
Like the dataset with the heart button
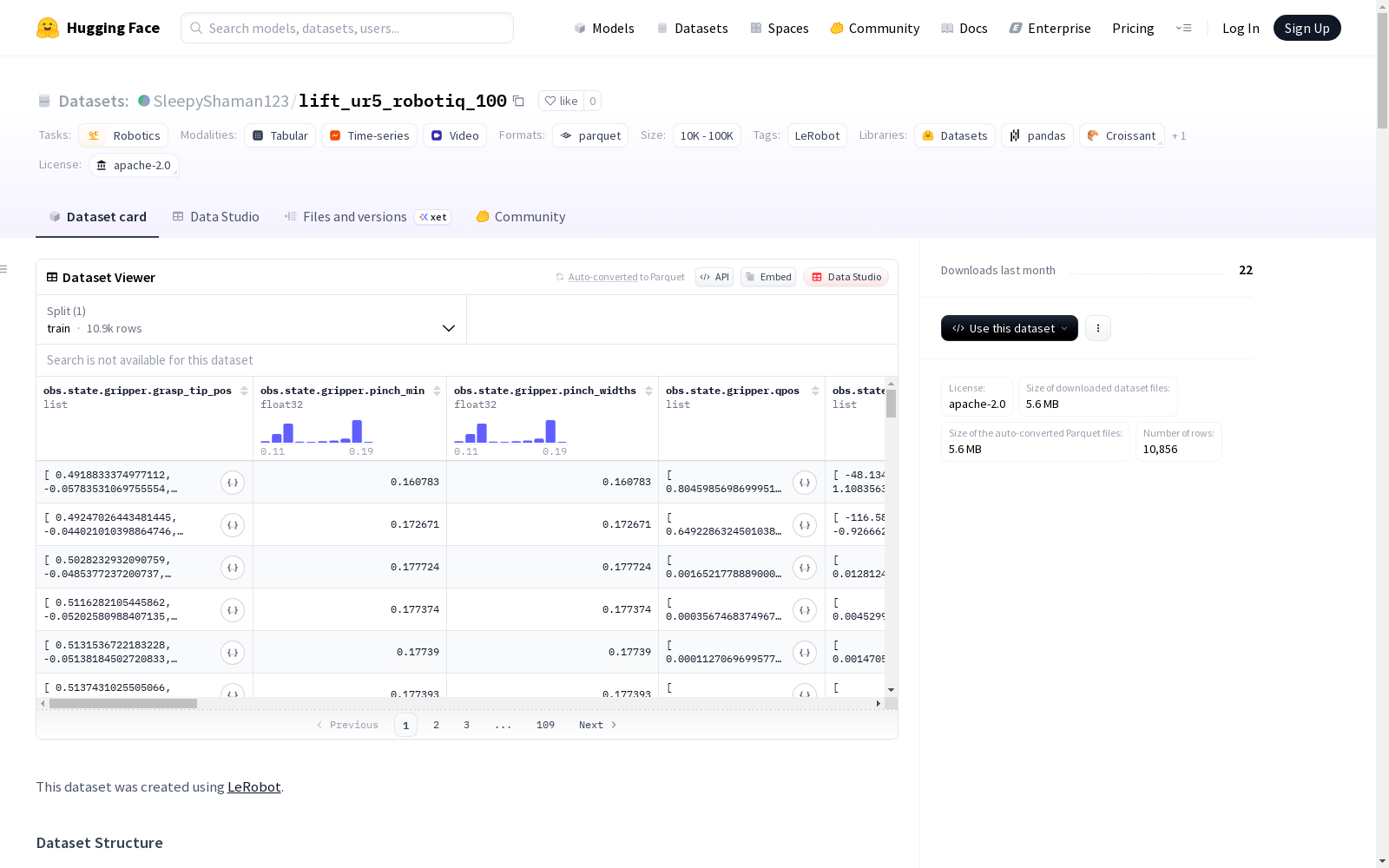560,101
